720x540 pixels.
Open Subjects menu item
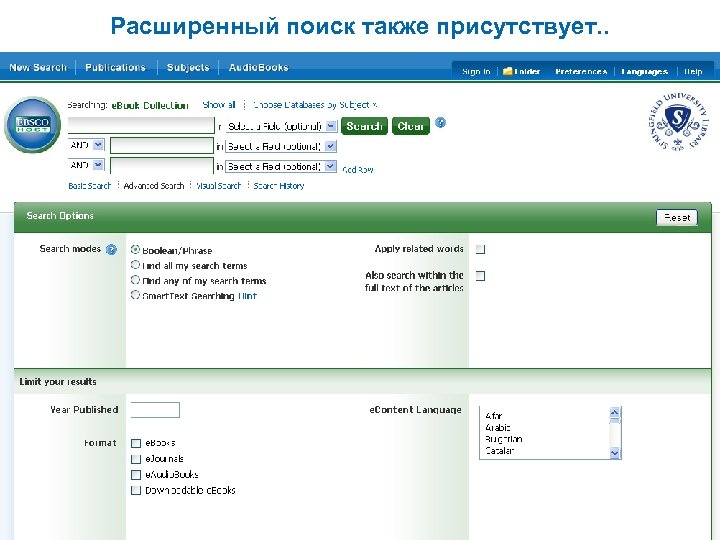tap(188, 68)
